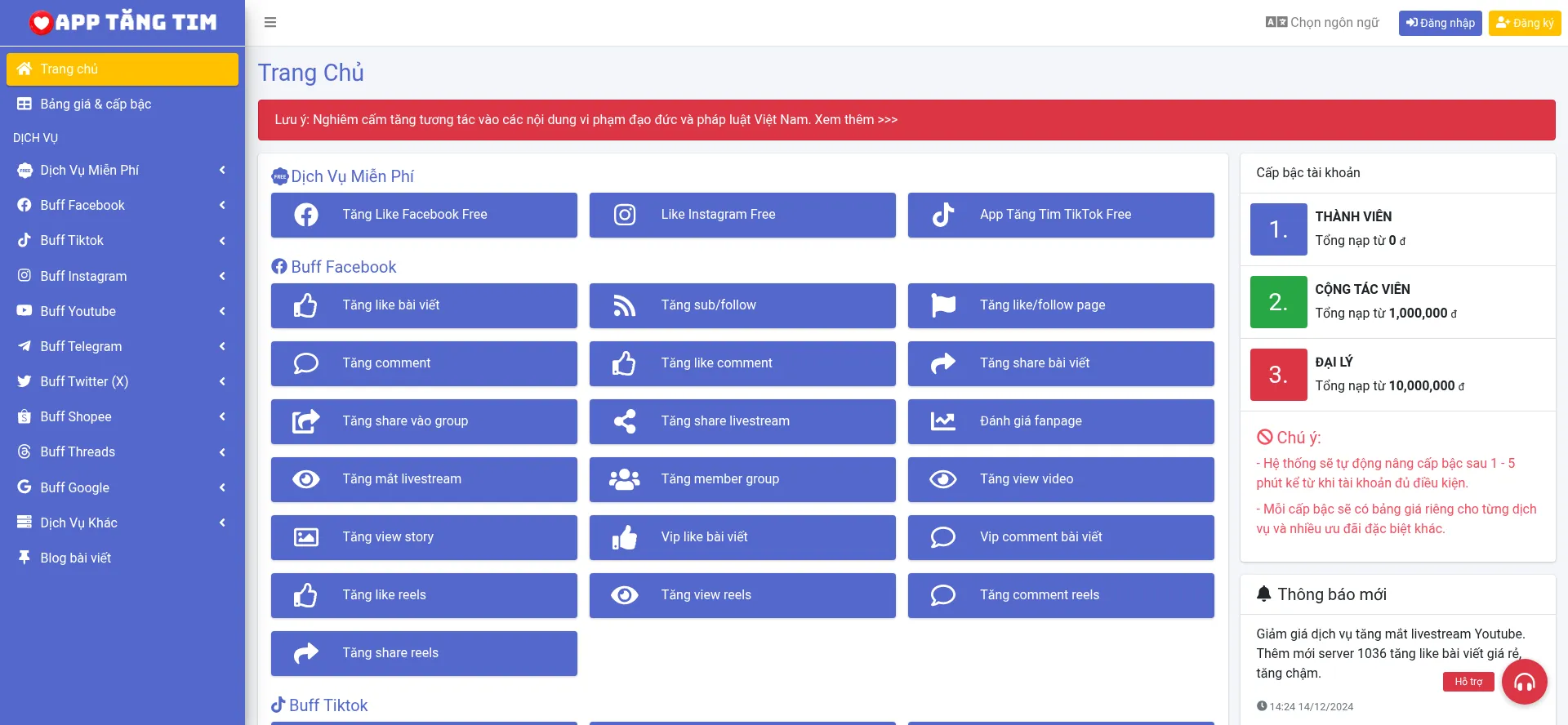Select Buff Shopee in the sidebar

click(122, 416)
